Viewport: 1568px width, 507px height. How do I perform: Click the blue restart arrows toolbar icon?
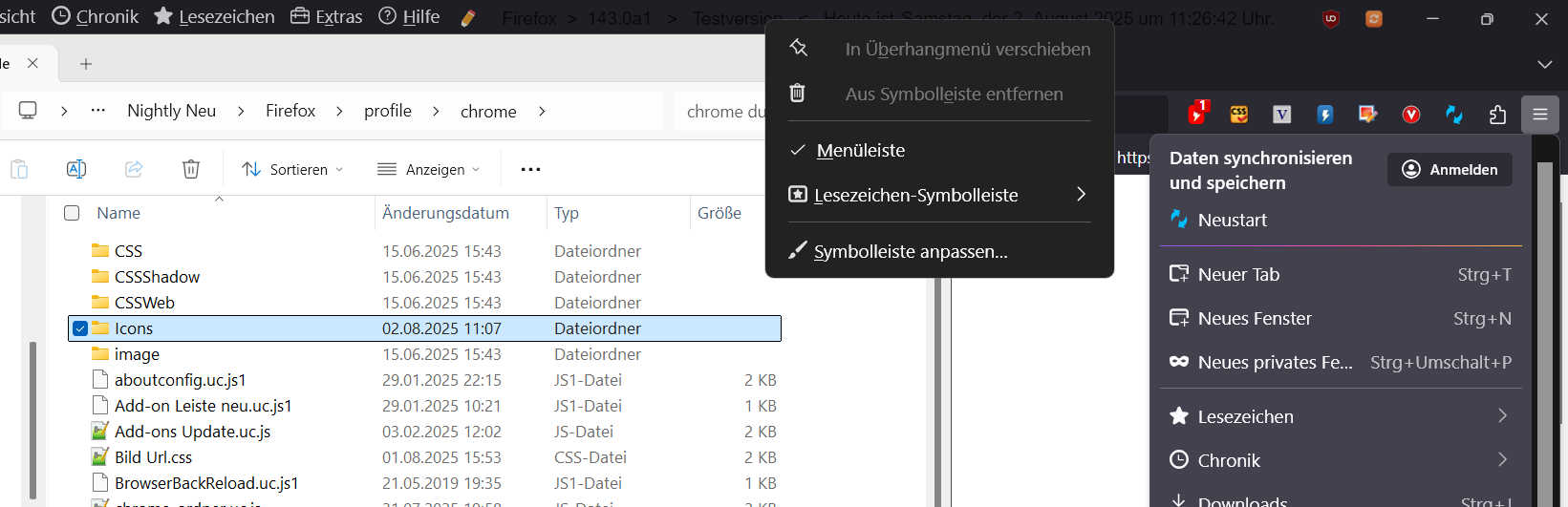(x=1454, y=115)
